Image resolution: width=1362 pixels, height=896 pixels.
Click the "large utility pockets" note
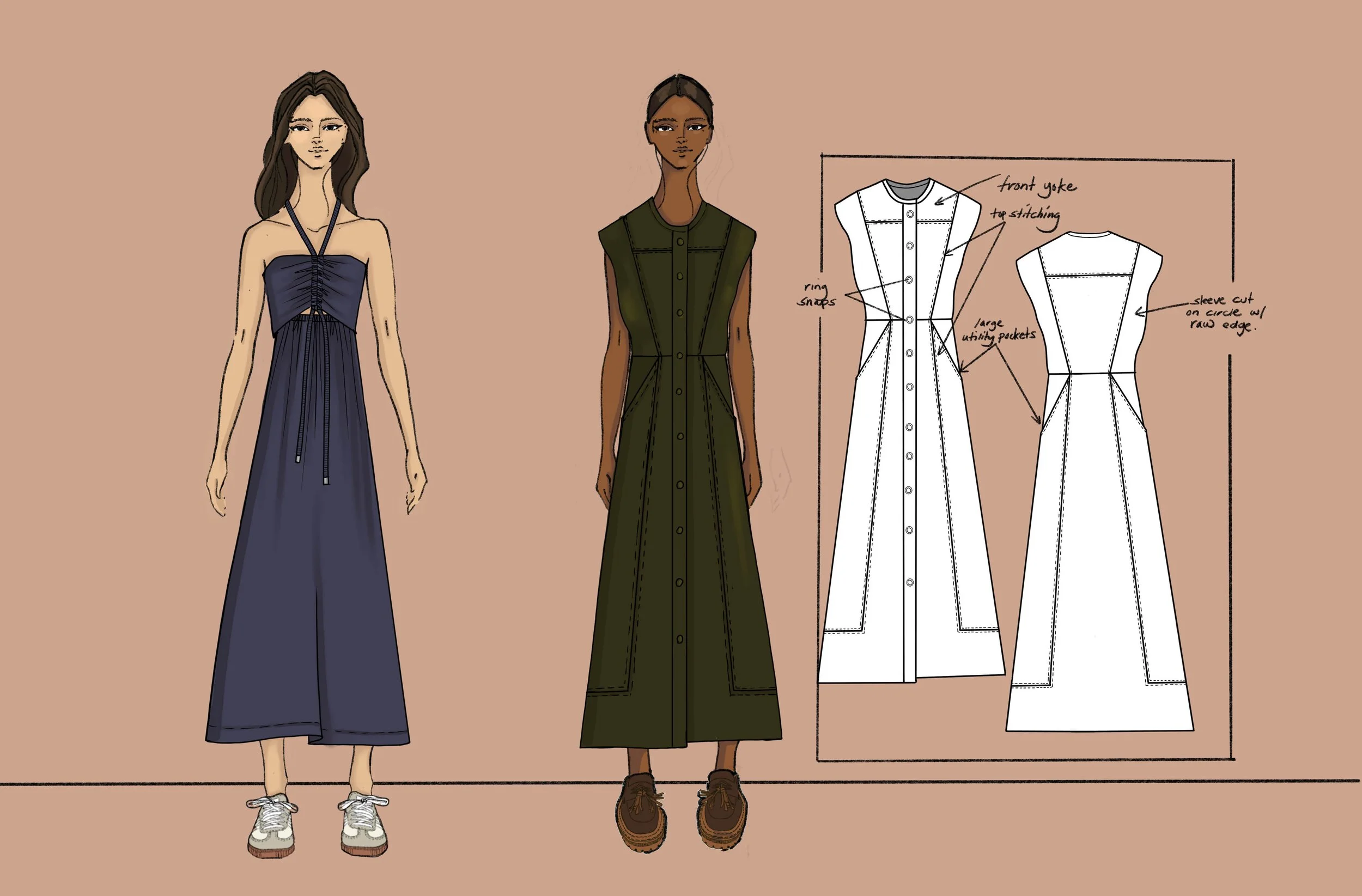coord(999,331)
